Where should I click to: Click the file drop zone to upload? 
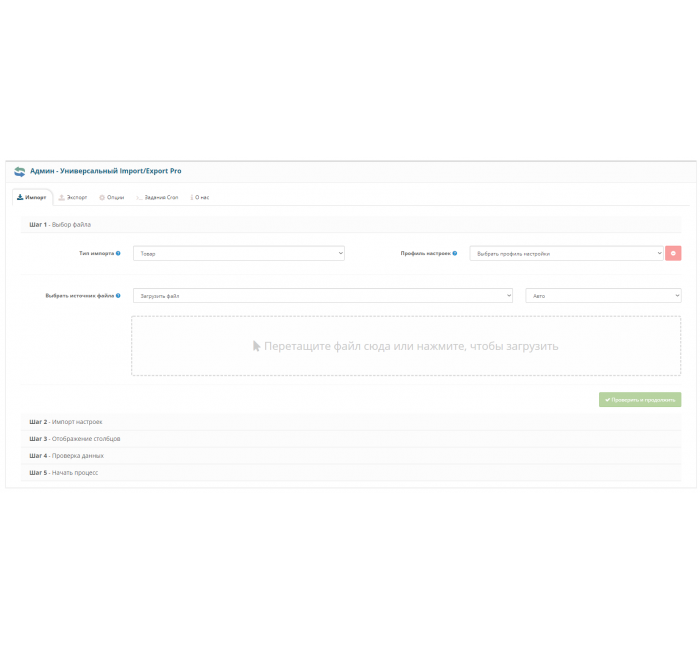pos(406,346)
